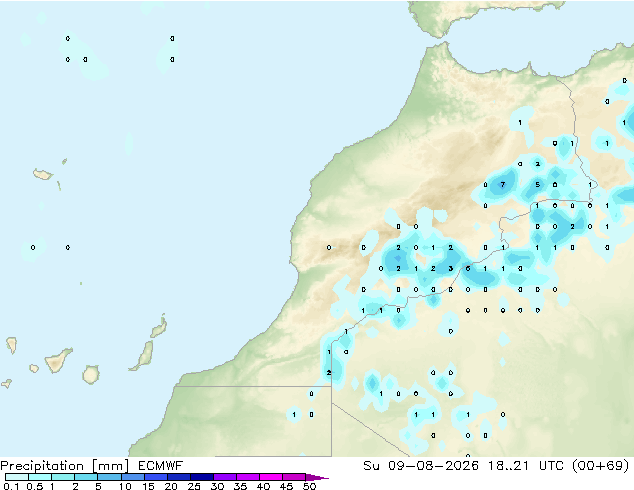Click the 45–50 mm legend swatch
This screenshot has height=490, width=634.
[294, 477]
